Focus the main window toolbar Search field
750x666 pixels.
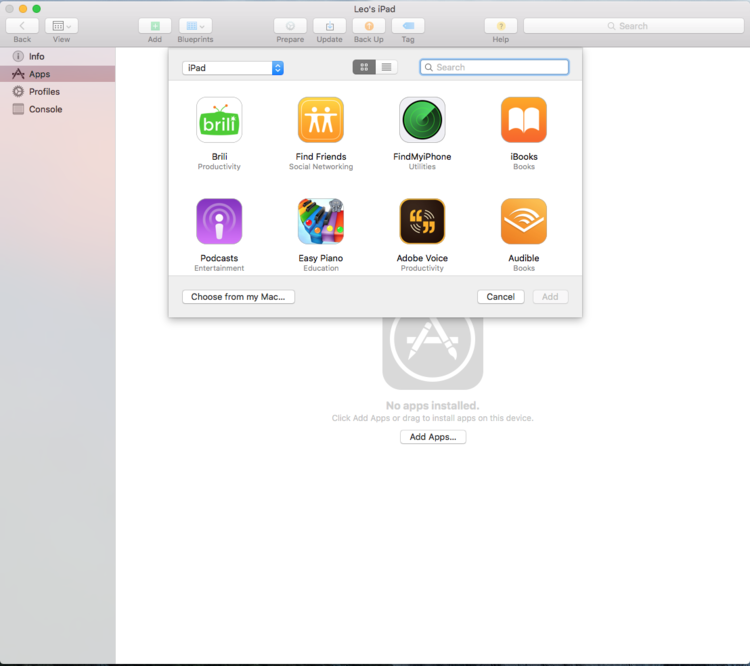point(633,26)
